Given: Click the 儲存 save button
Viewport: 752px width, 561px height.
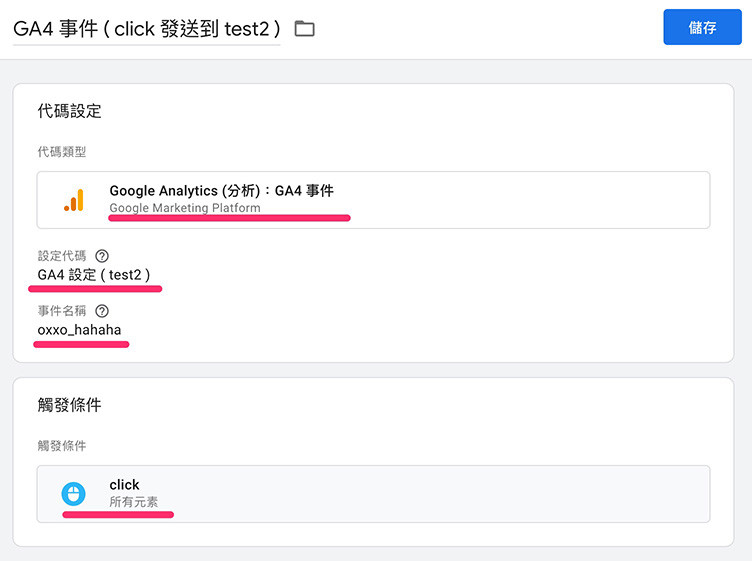Looking at the screenshot, I should click(x=702, y=27).
